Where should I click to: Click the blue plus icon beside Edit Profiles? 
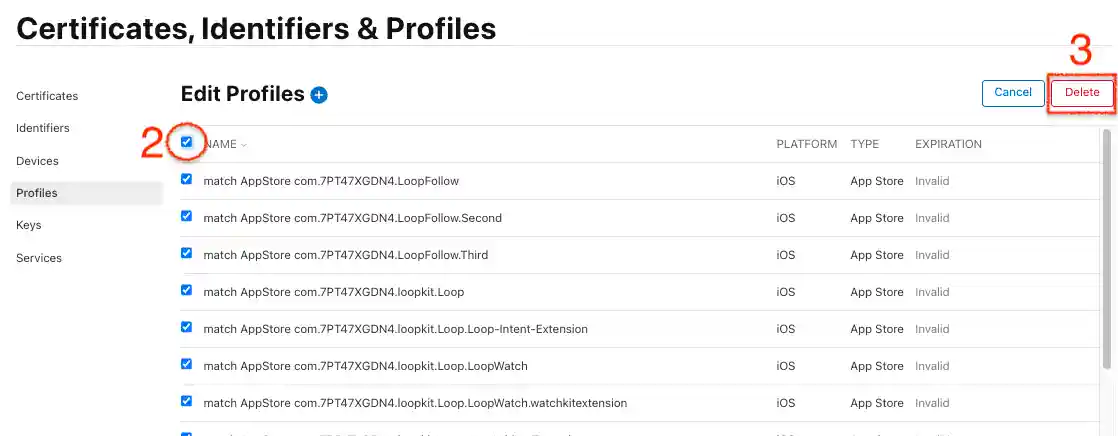click(319, 95)
